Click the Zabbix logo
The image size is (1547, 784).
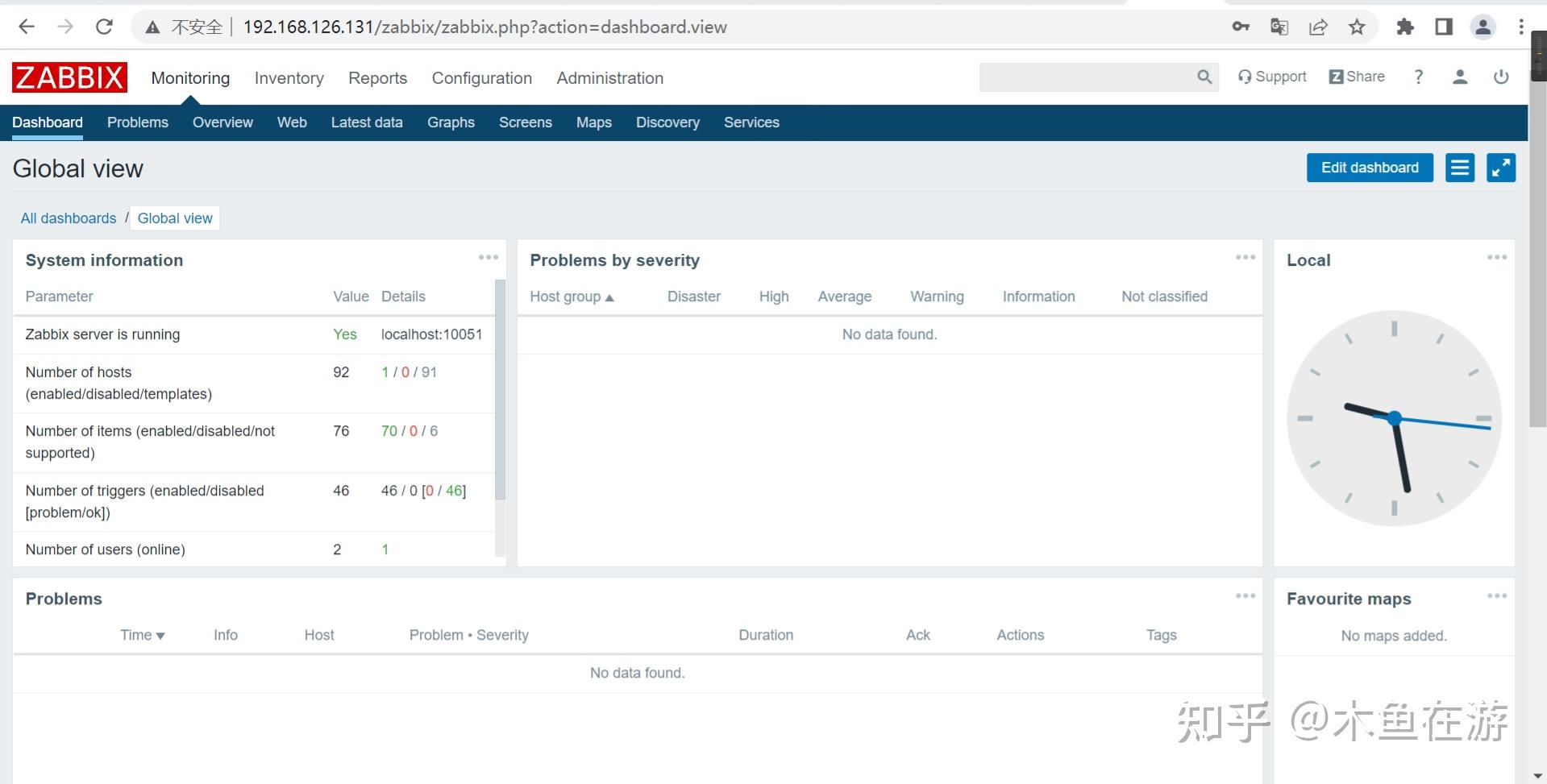tap(69, 77)
